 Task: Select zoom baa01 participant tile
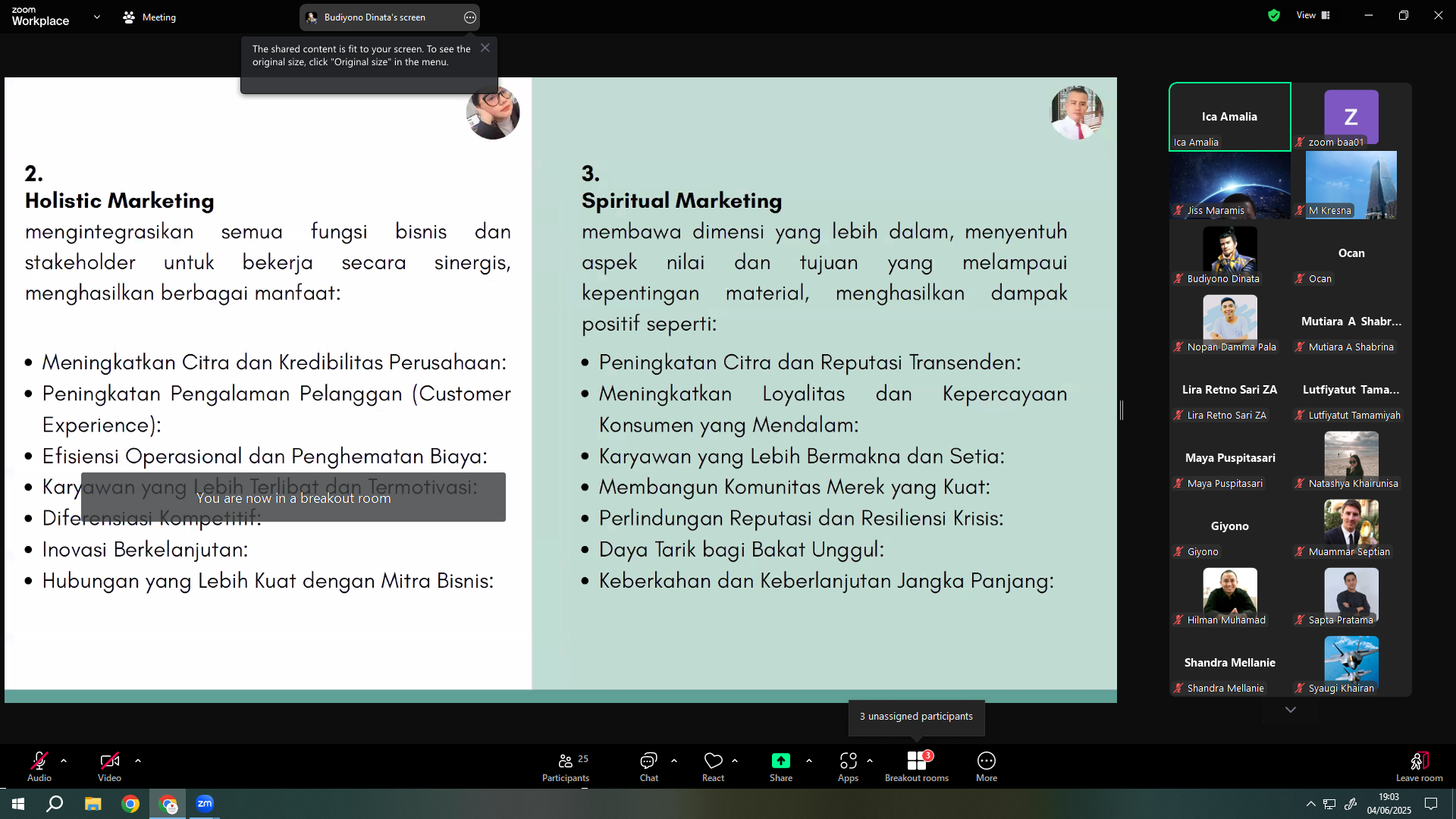[x=1351, y=117]
